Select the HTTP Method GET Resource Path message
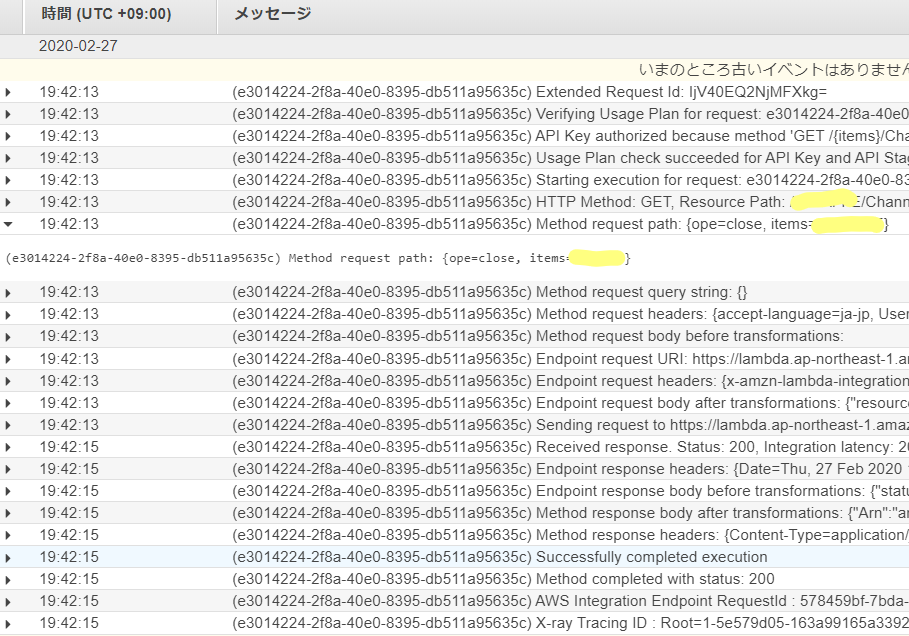 (x=570, y=202)
